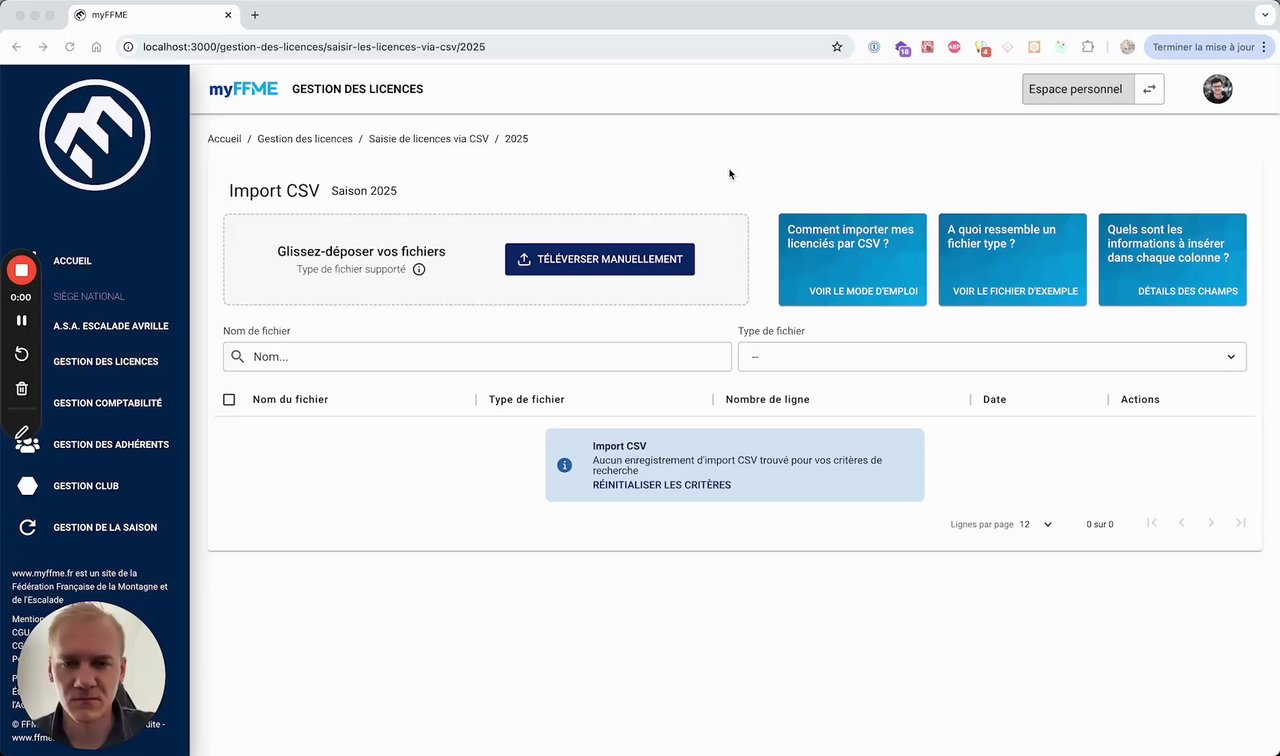Click the search magnifier icon in Nom field
The width and height of the screenshot is (1280, 756).
pos(238,356)
